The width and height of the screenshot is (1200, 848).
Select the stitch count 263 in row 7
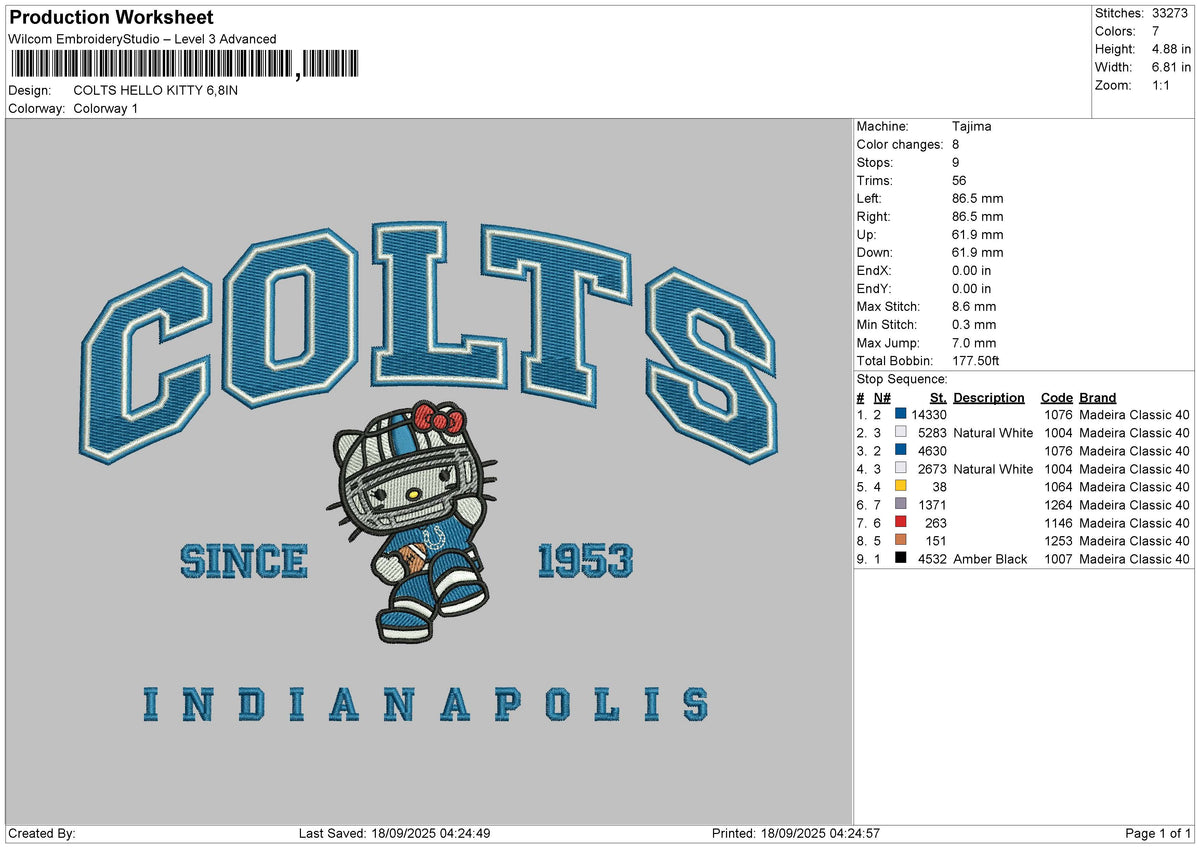pyautogui.click(x=936, y=523)
